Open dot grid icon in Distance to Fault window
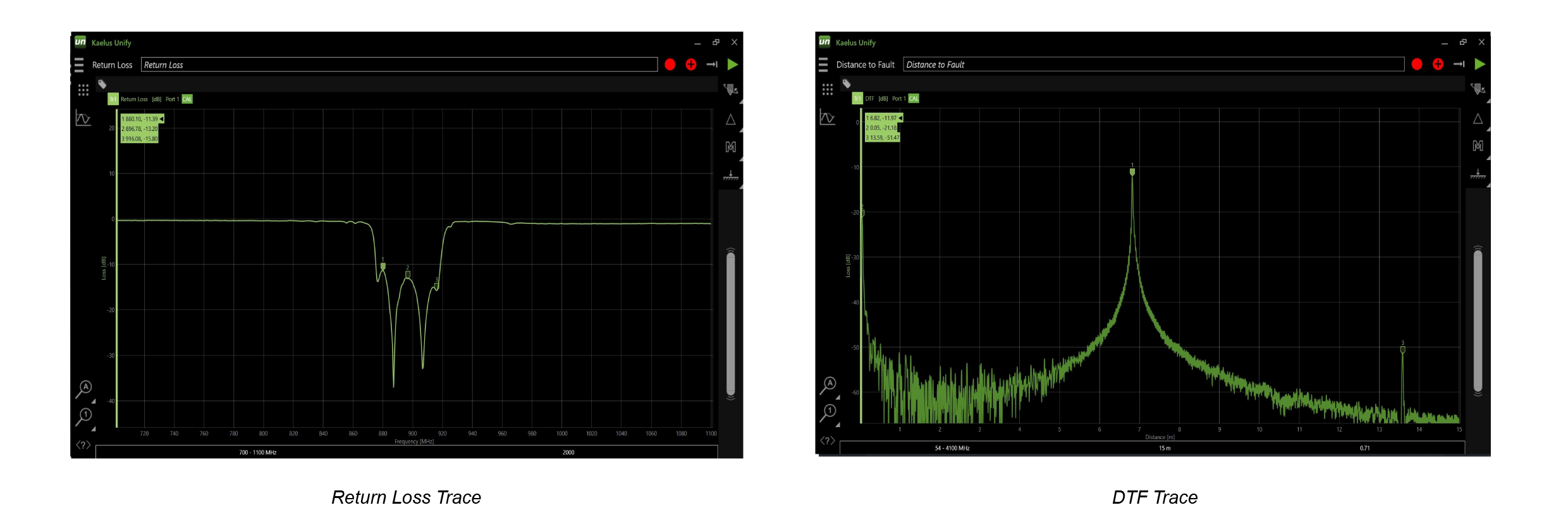Viewport: 1568px width, 517px height. tap(828, 89)
